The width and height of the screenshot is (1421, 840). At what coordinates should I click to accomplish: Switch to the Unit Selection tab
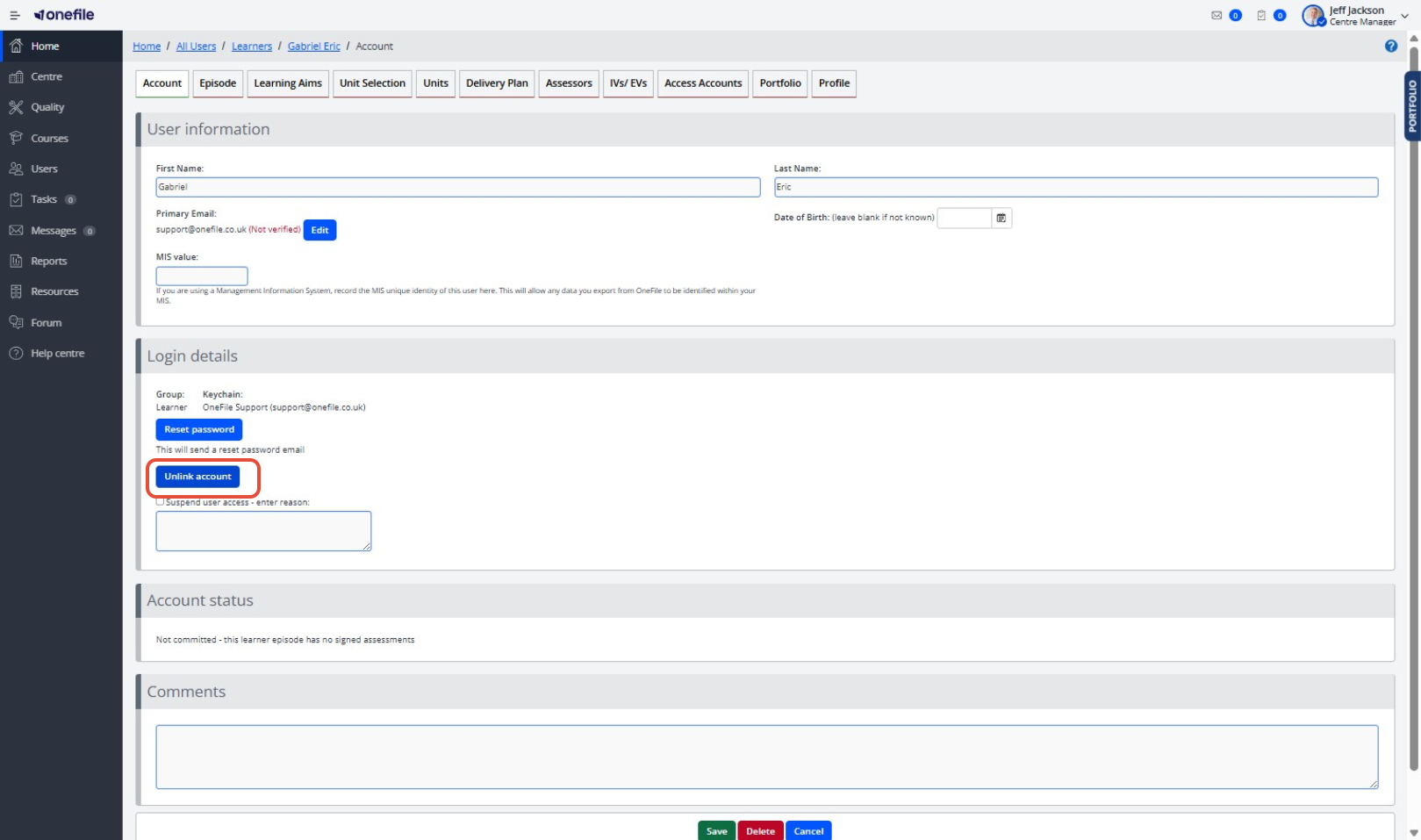point(372,83)
